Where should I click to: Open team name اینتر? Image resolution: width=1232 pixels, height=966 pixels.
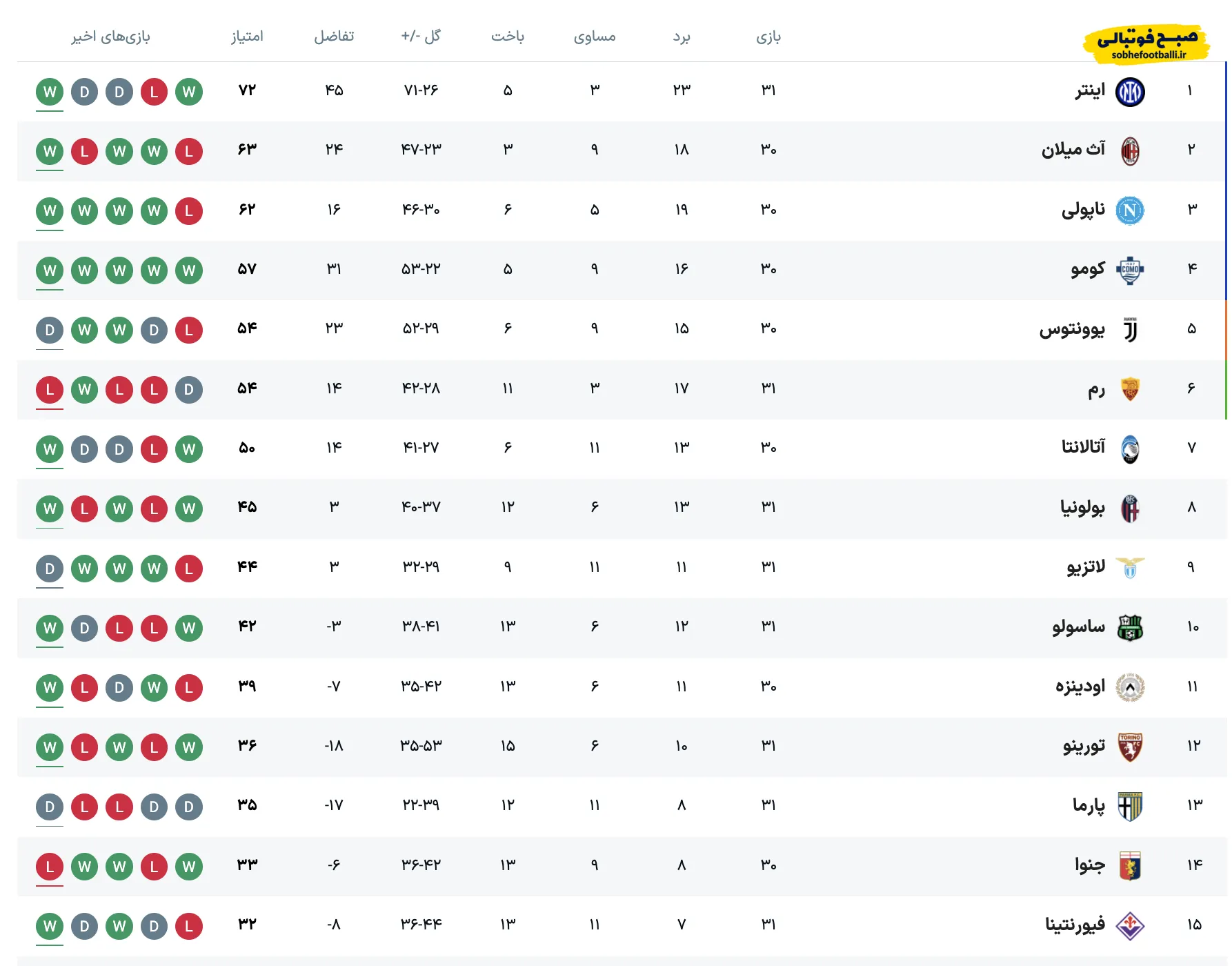[x=1090, y=90]
